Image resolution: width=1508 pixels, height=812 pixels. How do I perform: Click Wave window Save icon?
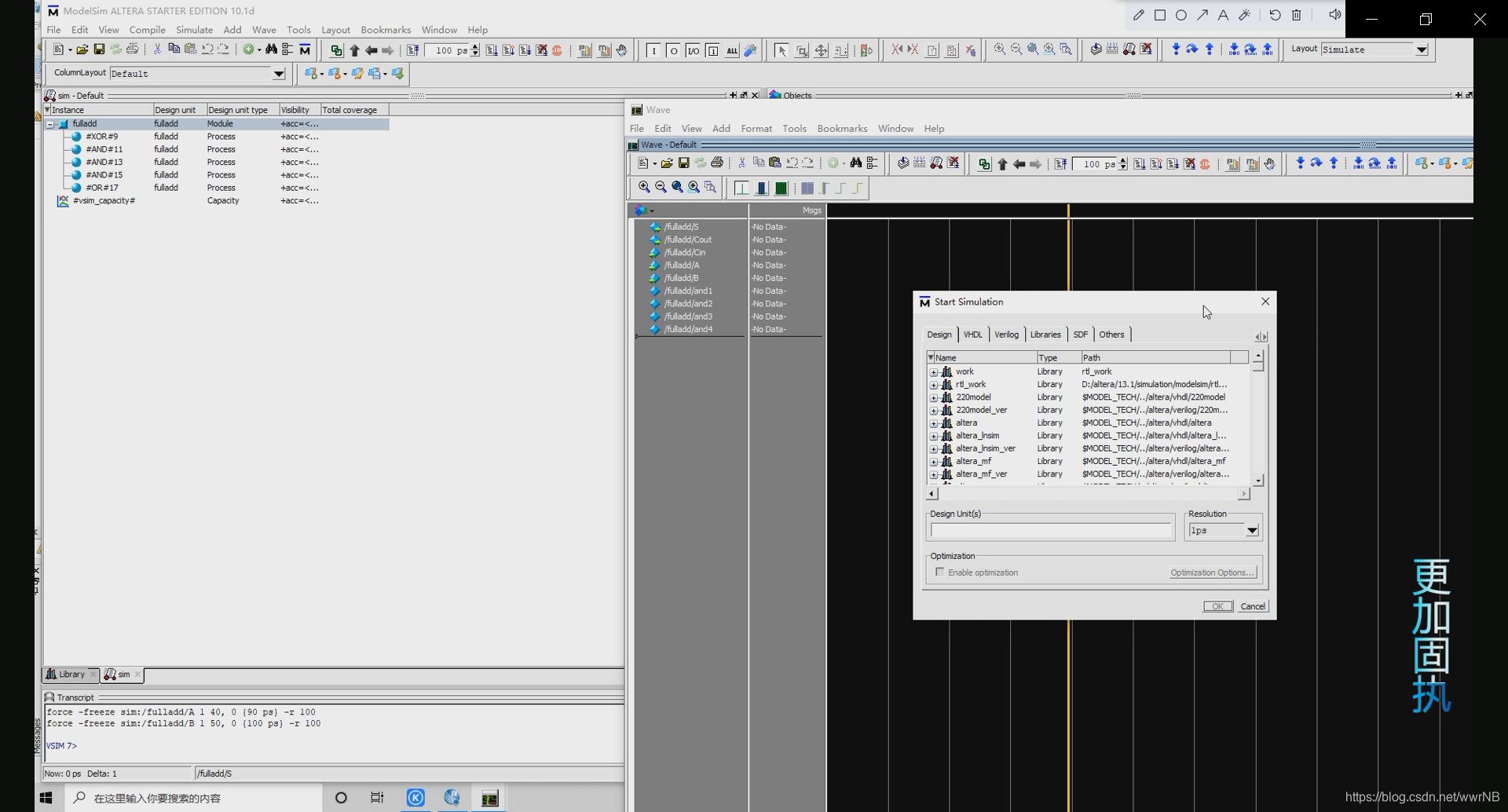[683, 163]
